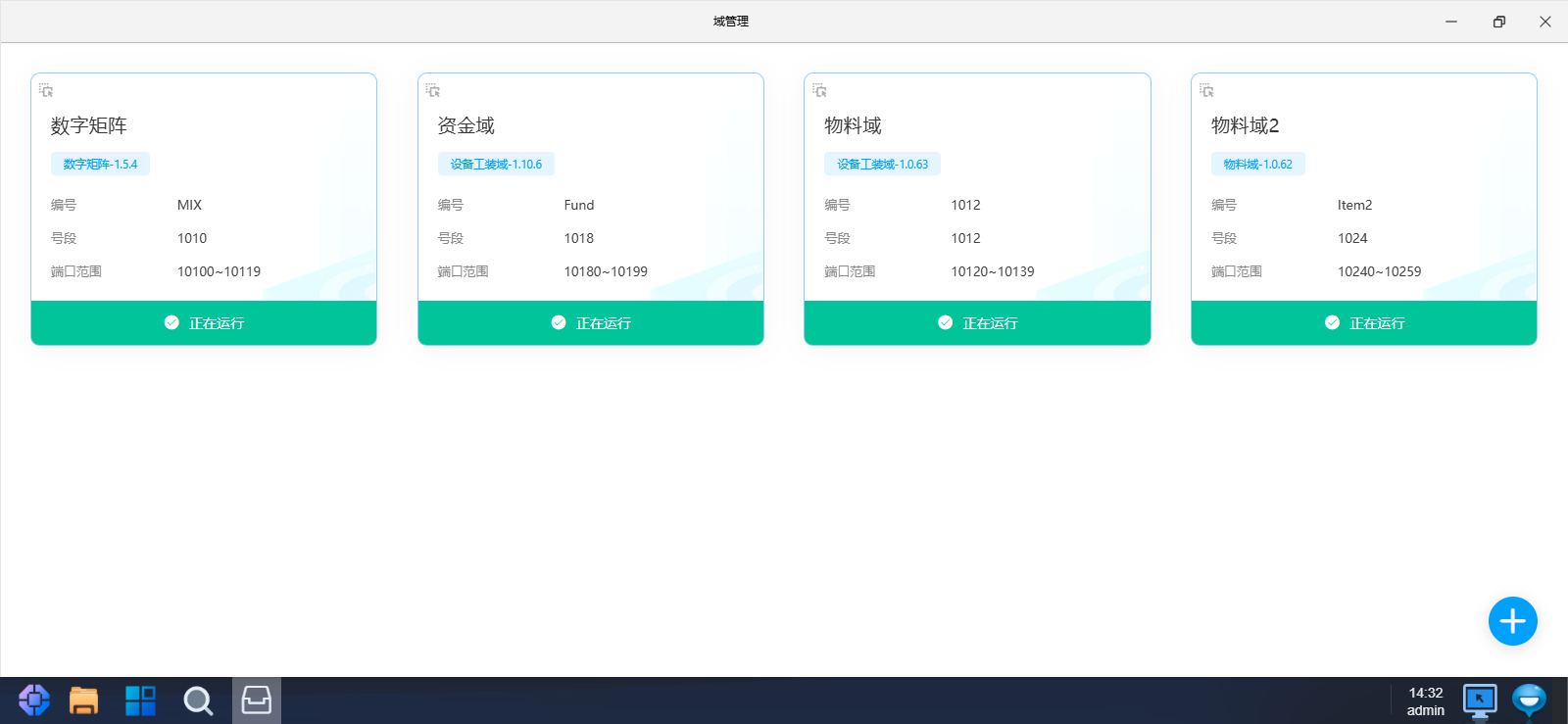
Task: Click the Fund code value
Action: pos(579,205)
